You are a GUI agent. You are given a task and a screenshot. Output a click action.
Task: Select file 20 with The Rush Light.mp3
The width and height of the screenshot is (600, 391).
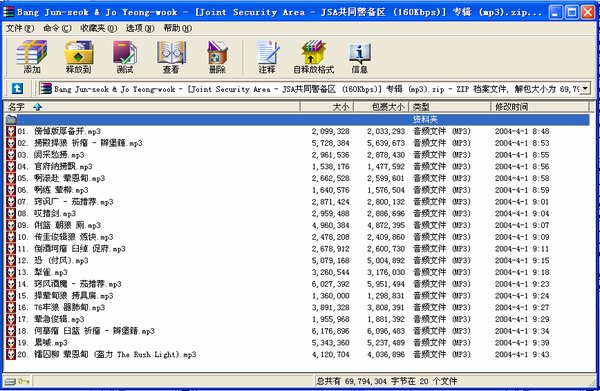click(x=297, y=354)
